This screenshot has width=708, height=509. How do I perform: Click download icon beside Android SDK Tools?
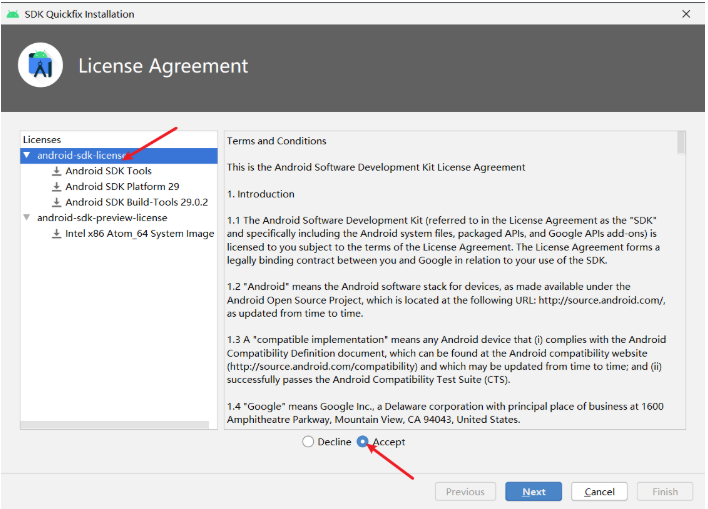(56, 171)
